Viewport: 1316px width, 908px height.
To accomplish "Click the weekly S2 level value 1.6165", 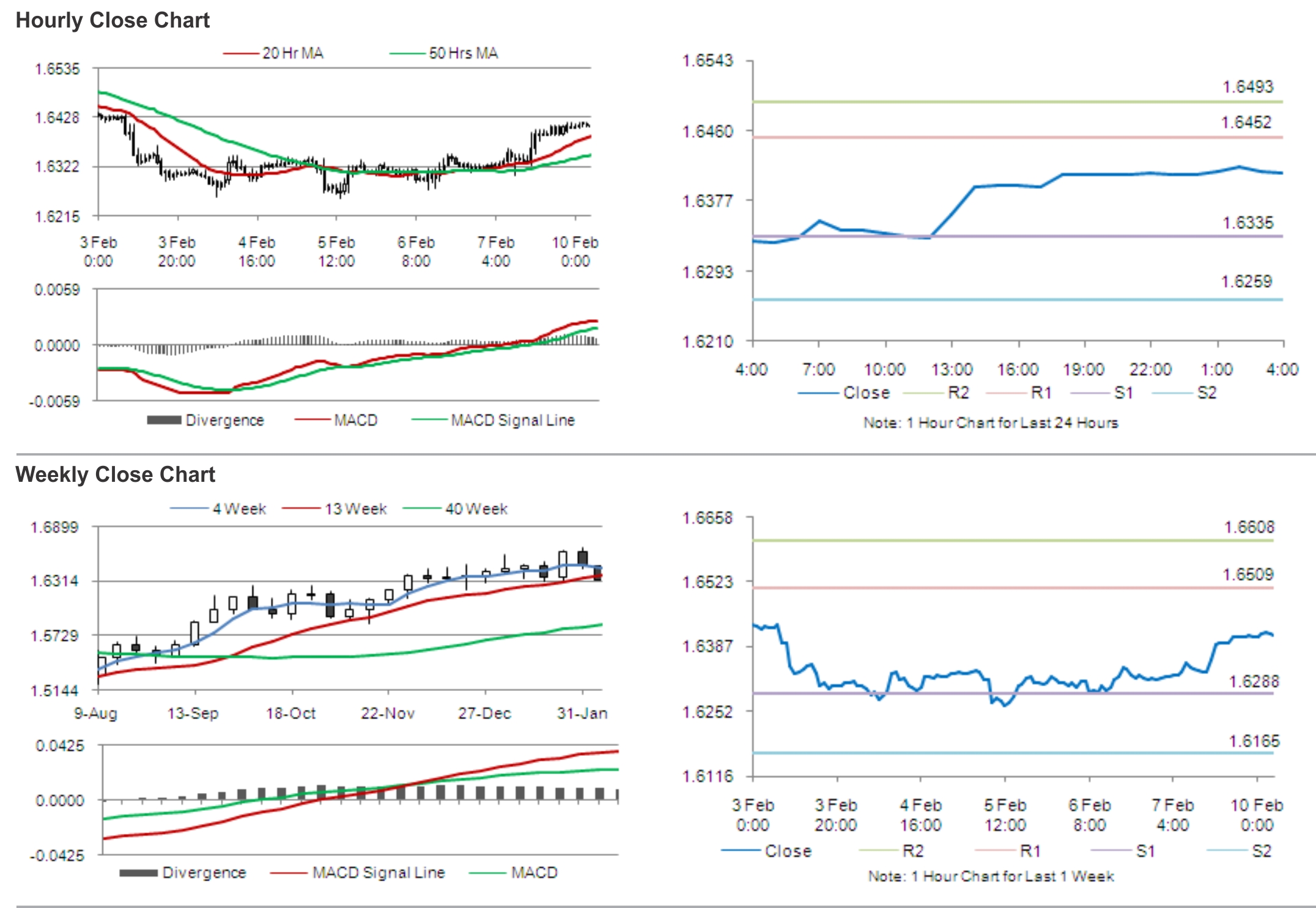I will (1254, 741).
